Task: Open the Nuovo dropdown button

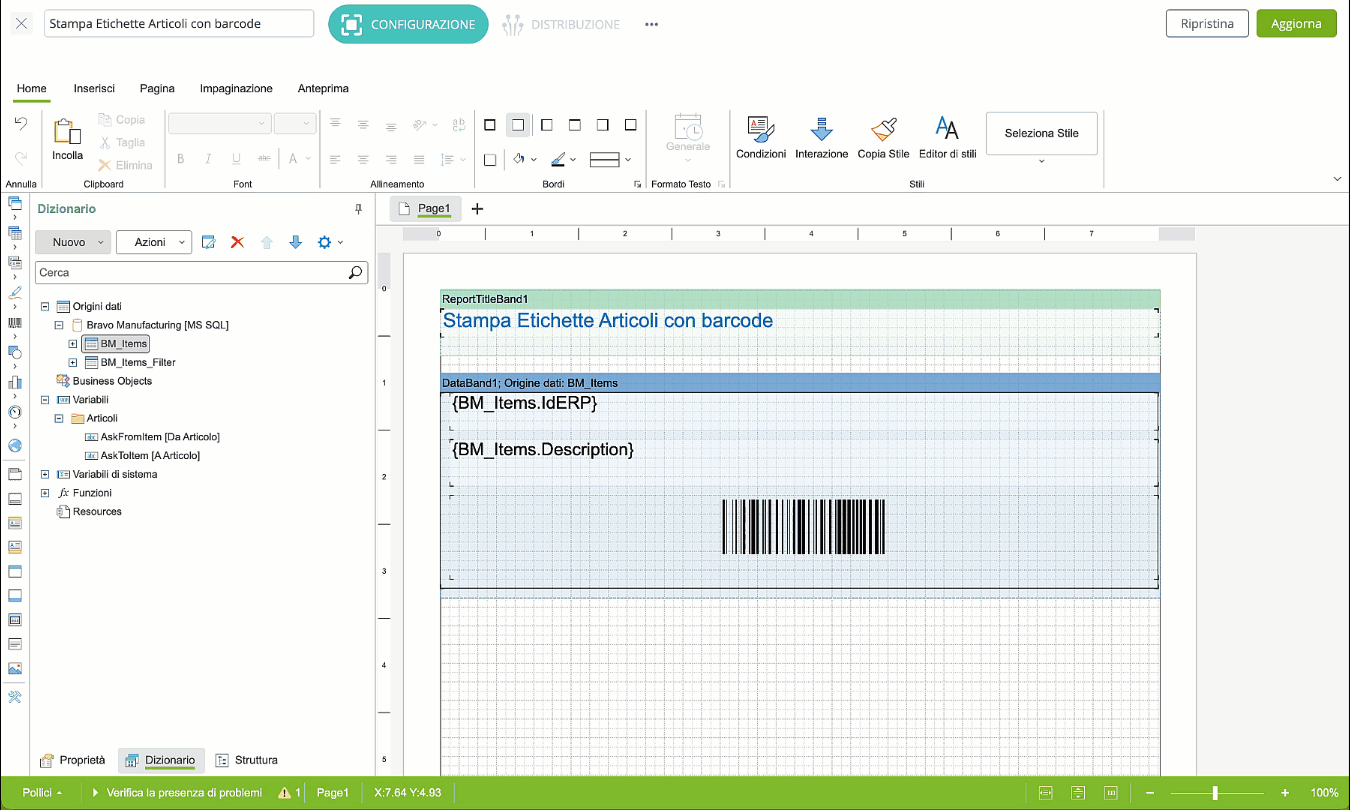Action: [73, 242]
